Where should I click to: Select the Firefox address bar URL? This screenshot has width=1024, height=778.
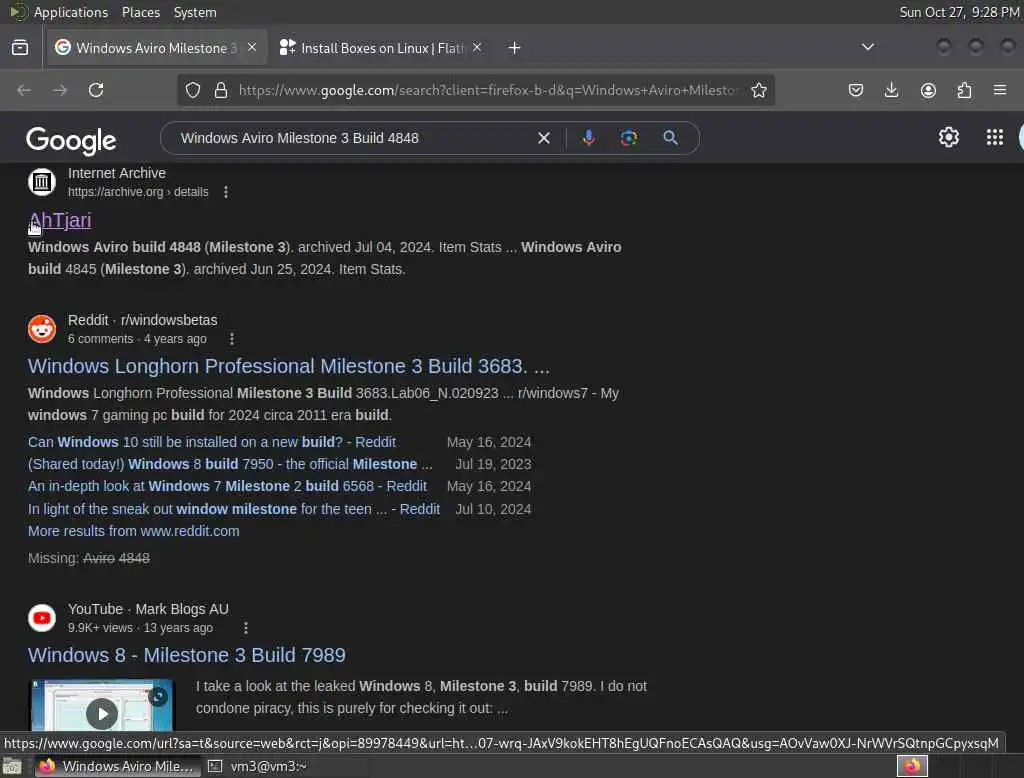click(488, 90)
